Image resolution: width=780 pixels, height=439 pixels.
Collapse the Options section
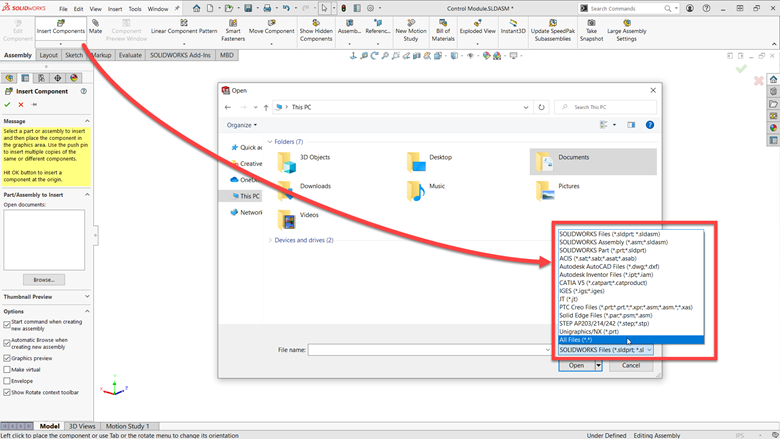tap(87, 311)
